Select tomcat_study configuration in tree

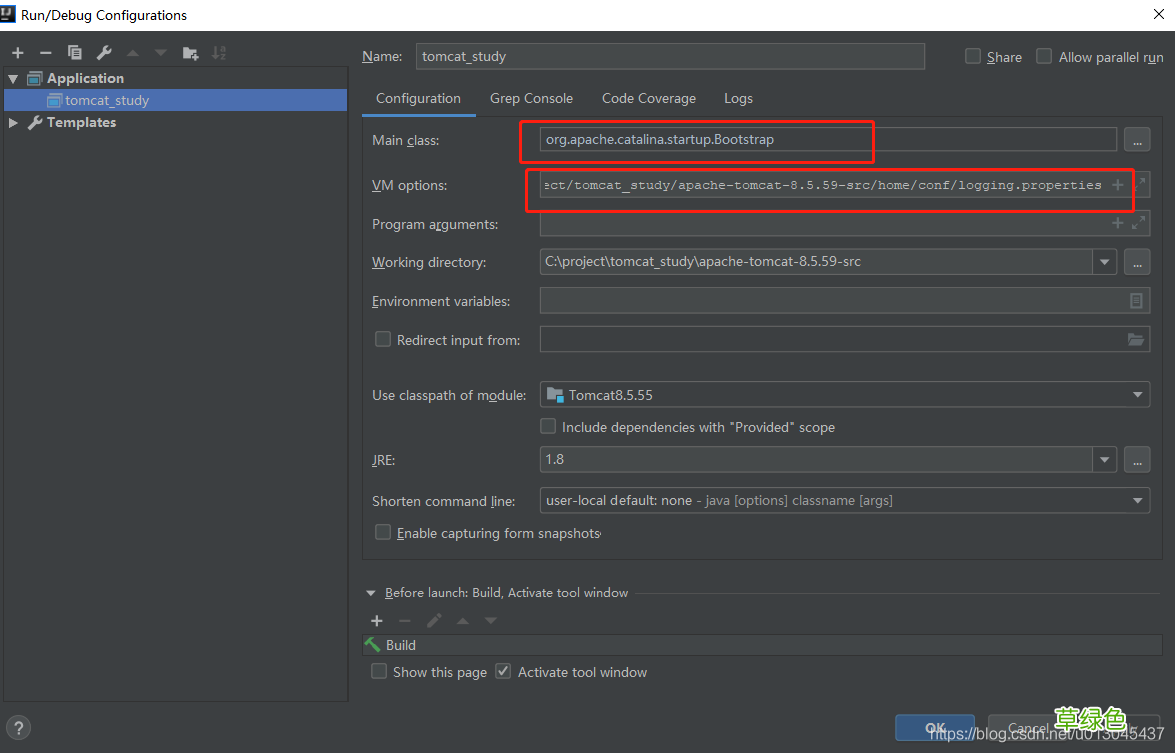[175, 100]
